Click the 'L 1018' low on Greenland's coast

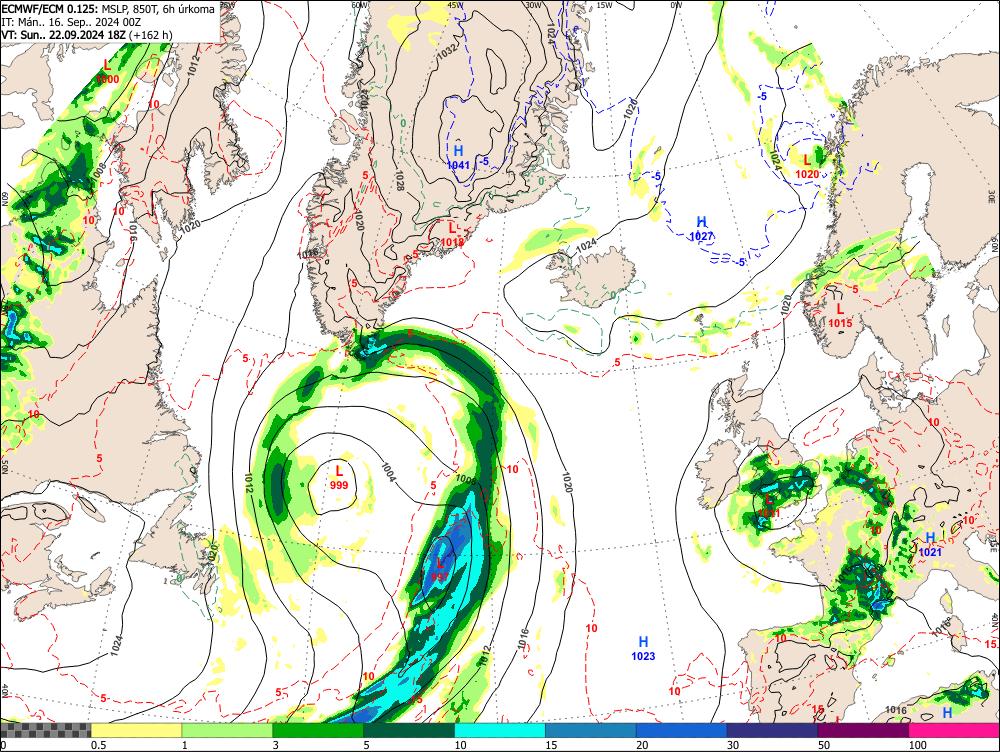point(452,233)
